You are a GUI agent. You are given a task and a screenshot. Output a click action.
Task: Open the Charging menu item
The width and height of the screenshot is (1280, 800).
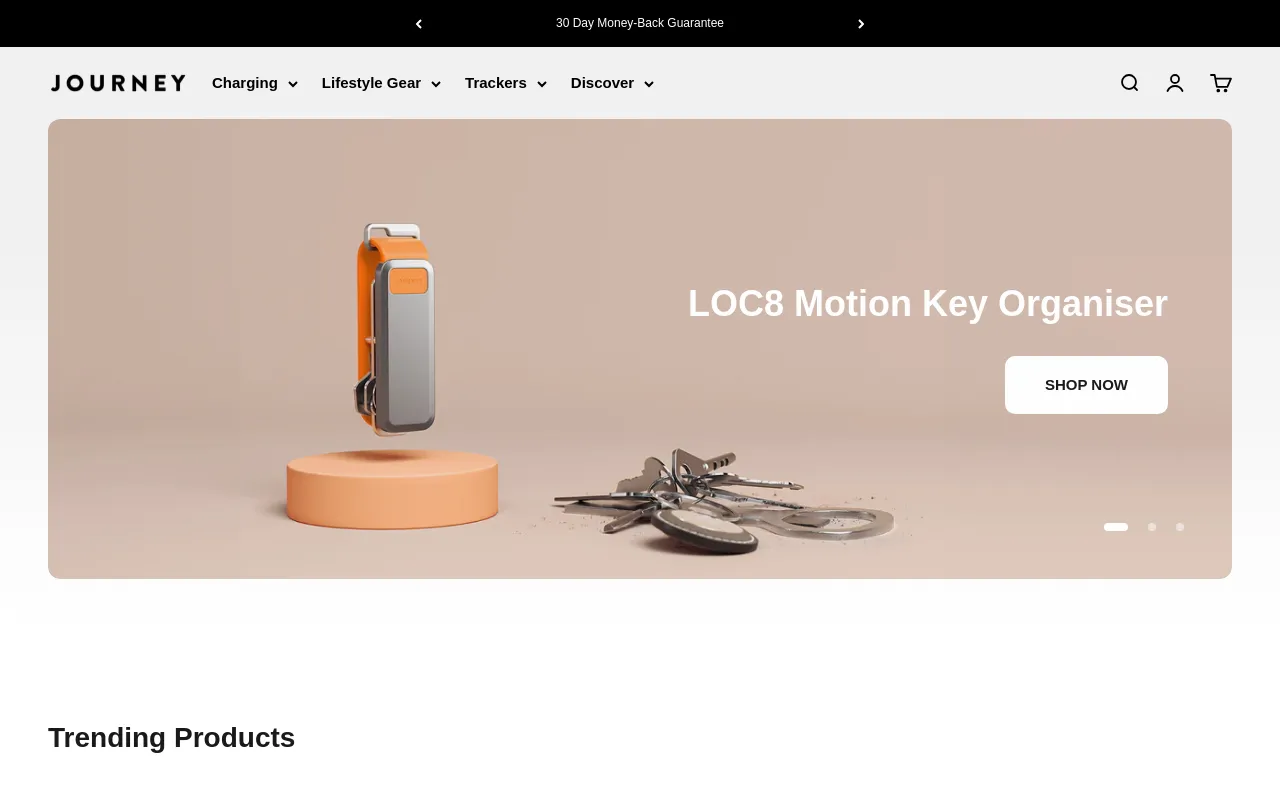click(x=245, y=83)
